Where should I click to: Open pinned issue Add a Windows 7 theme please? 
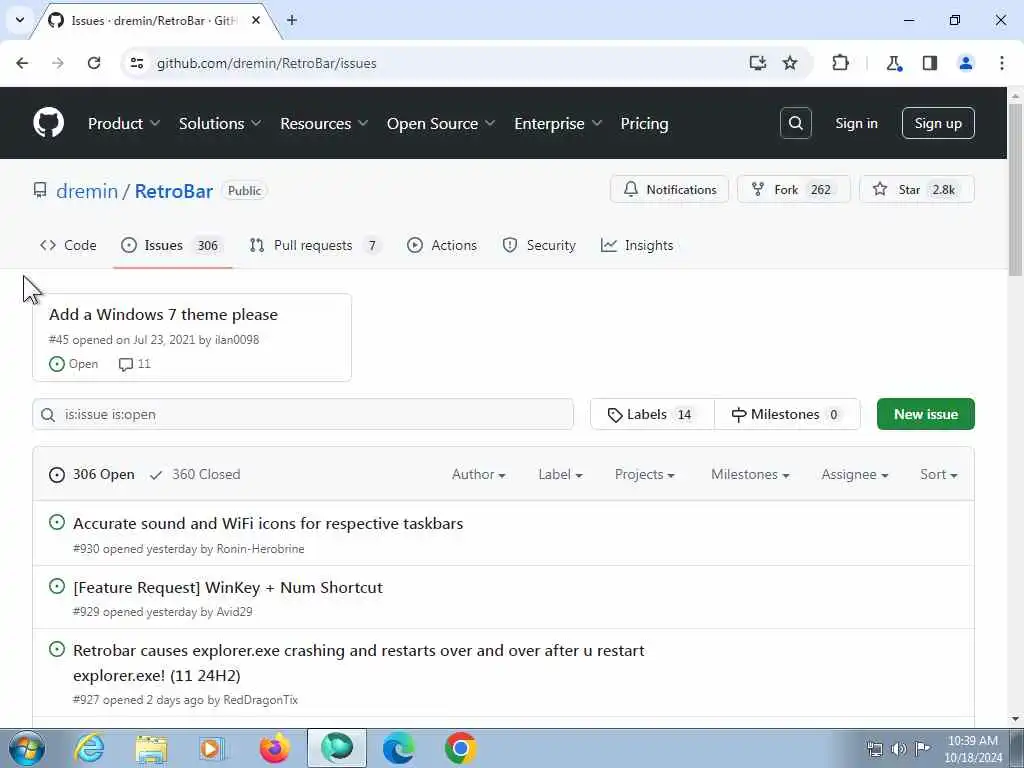tap(163, 314)
